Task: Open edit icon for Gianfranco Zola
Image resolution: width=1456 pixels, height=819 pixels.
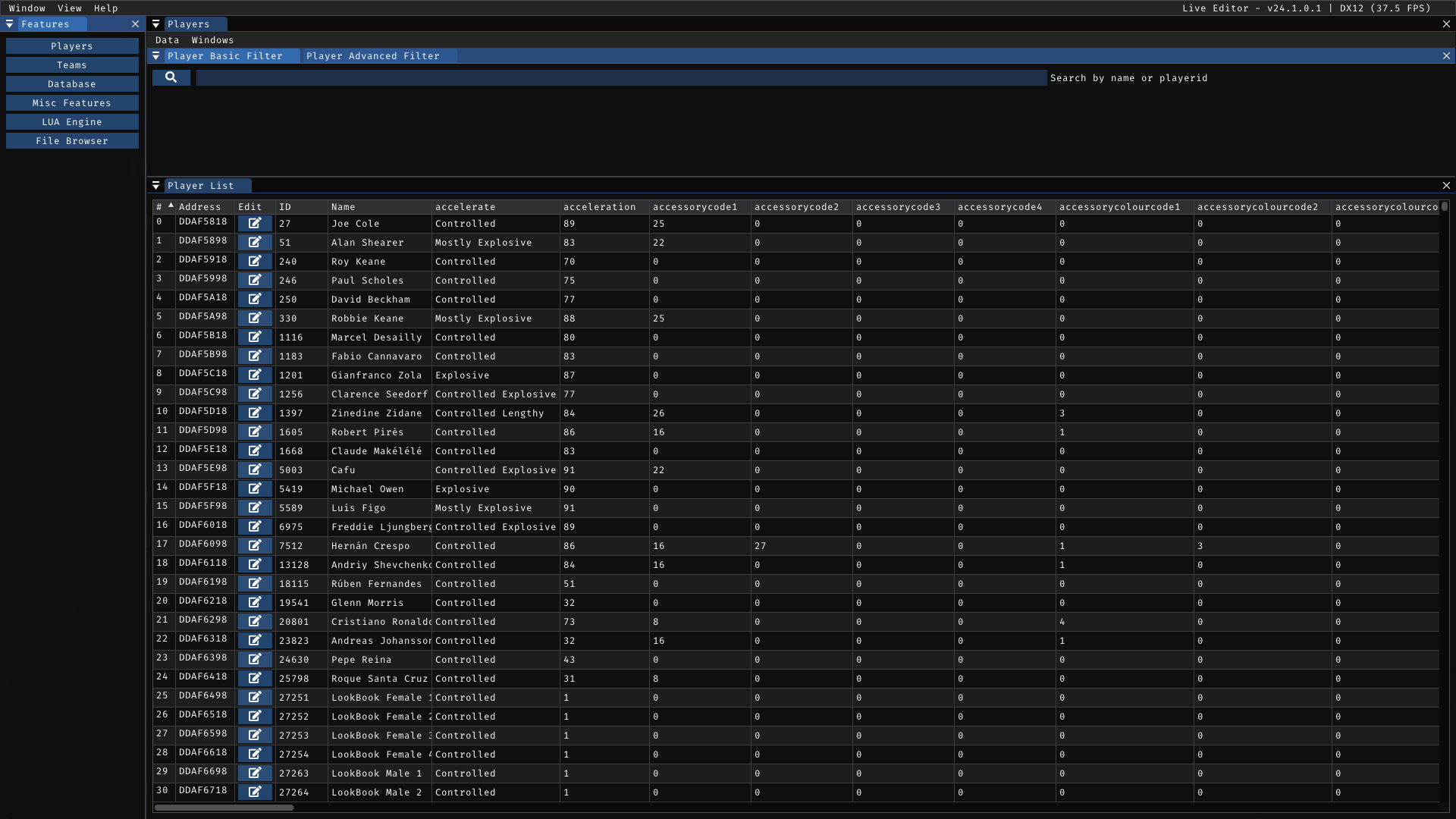Action: pos(255,375)
